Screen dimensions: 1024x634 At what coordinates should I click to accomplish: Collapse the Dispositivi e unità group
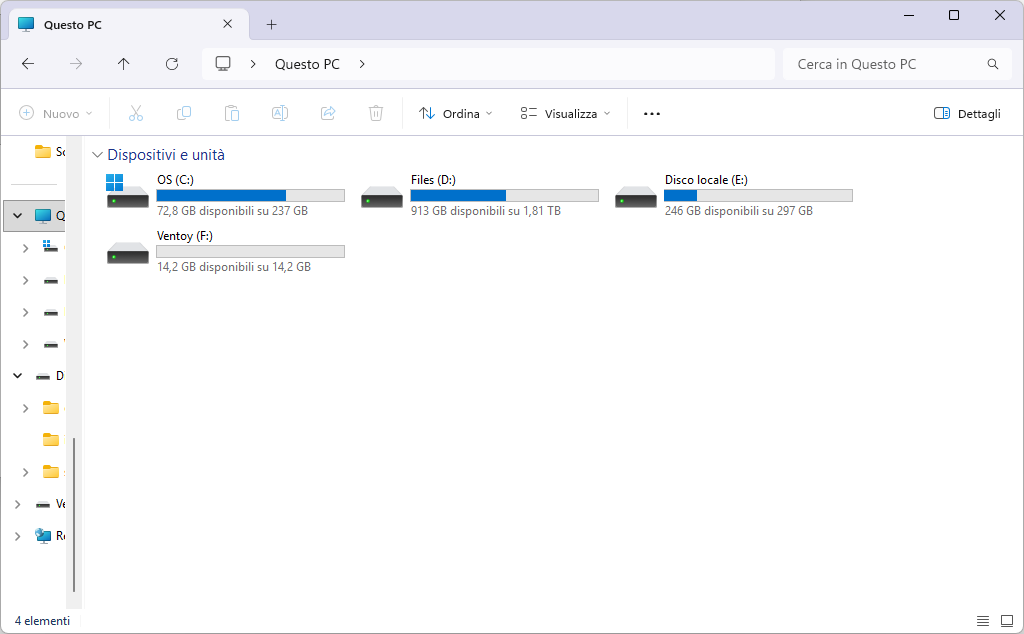97,155
